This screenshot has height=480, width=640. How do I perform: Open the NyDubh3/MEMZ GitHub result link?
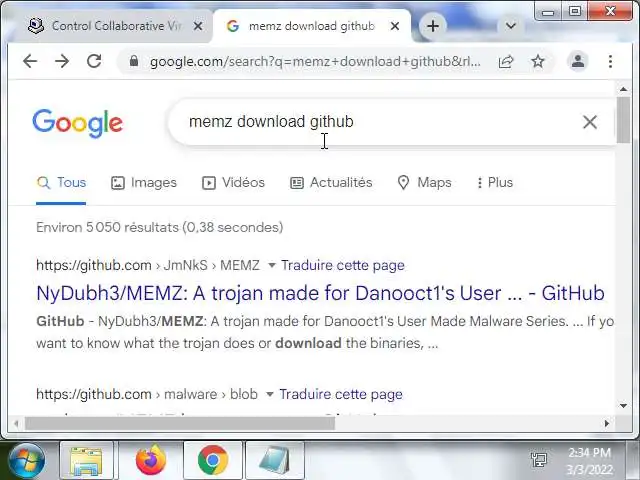click(320, 293)
